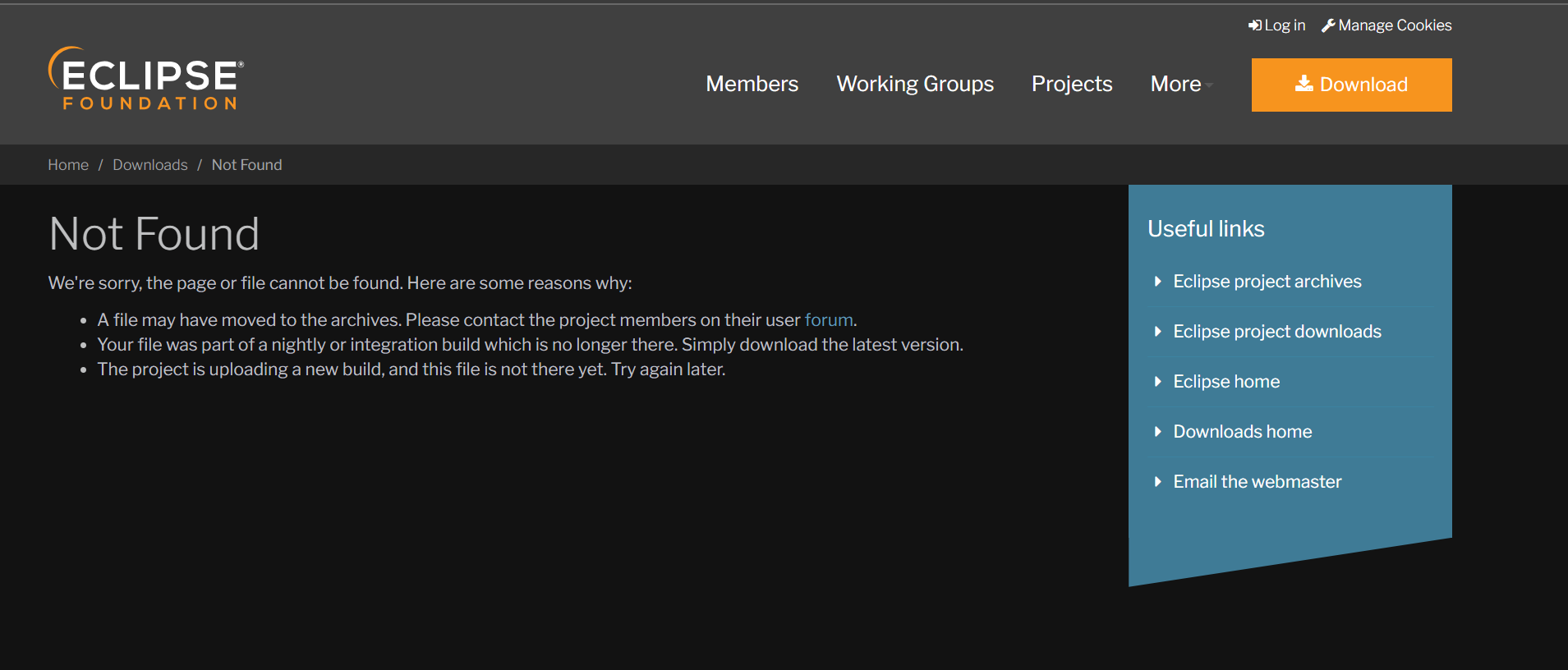Click the wrench icon beside Manage Cookies
The height and width of the screenshot is (670, 1568).
click(x=1328, y=25)
